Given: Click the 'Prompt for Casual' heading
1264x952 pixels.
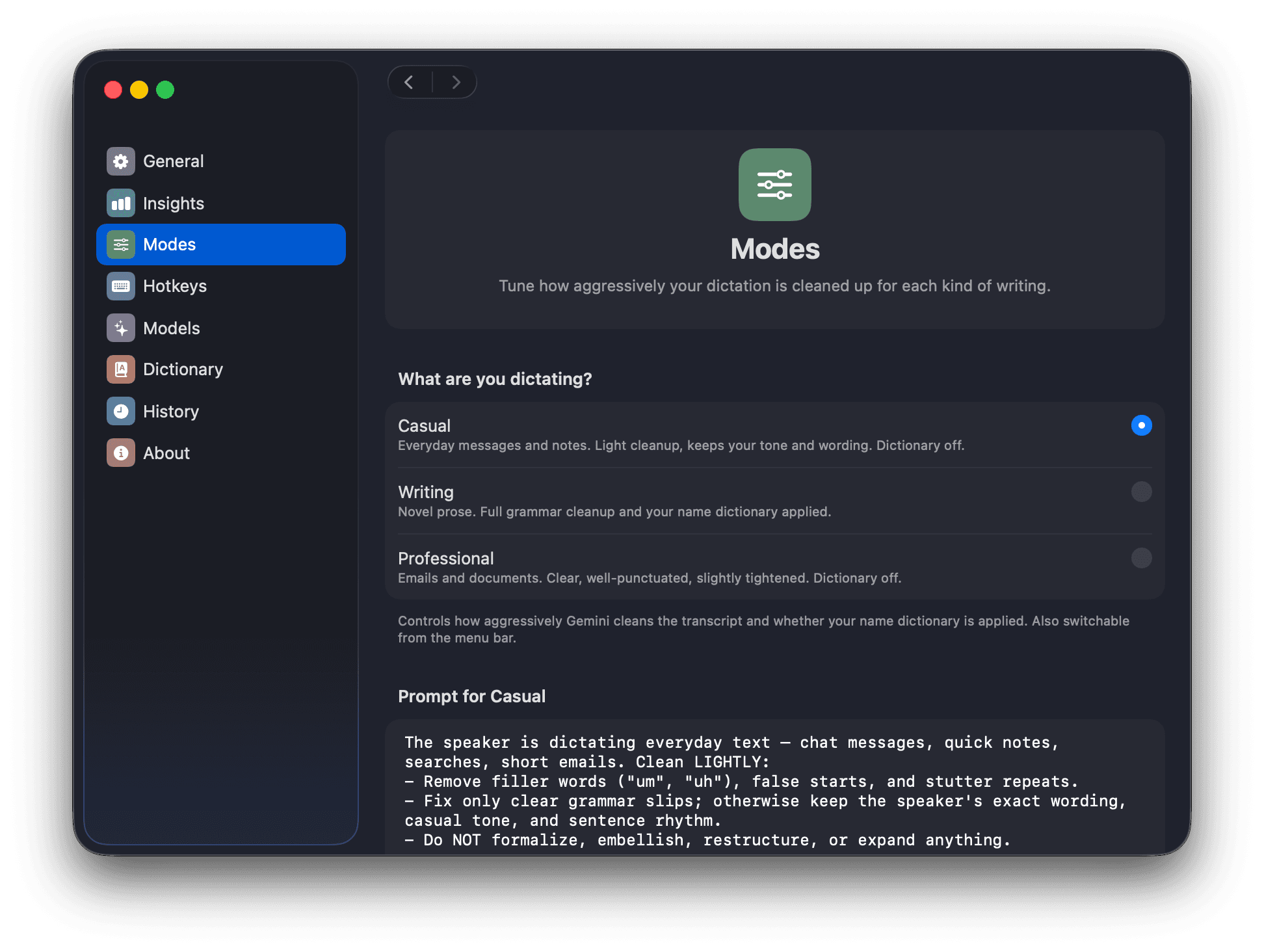Looking at the screenshot, I should [x=471, y=696].
